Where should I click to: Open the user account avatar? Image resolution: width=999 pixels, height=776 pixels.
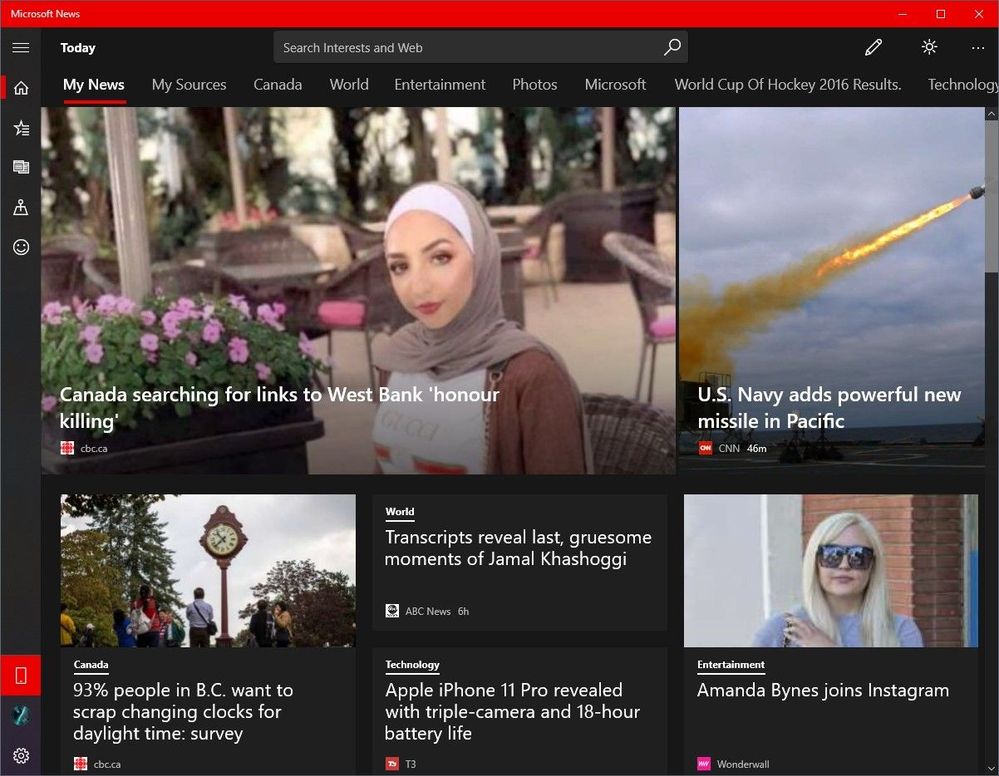click(20, 715)
